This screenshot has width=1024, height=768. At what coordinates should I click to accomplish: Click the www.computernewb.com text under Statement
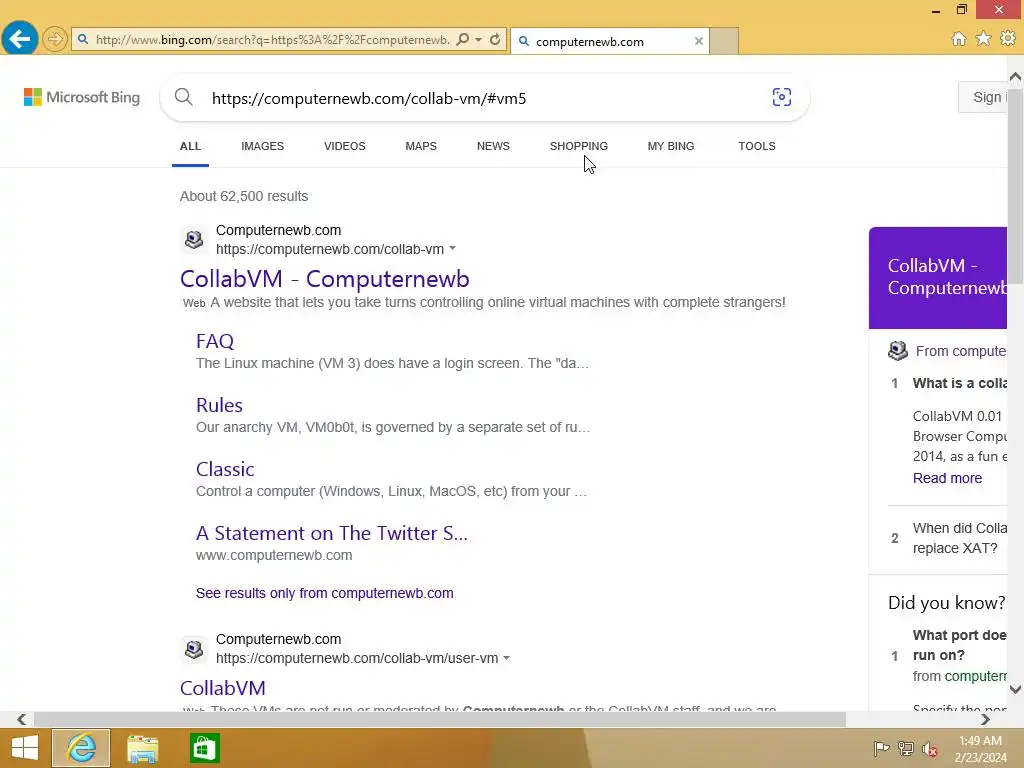pyautogui.click(x=274, y=555)
